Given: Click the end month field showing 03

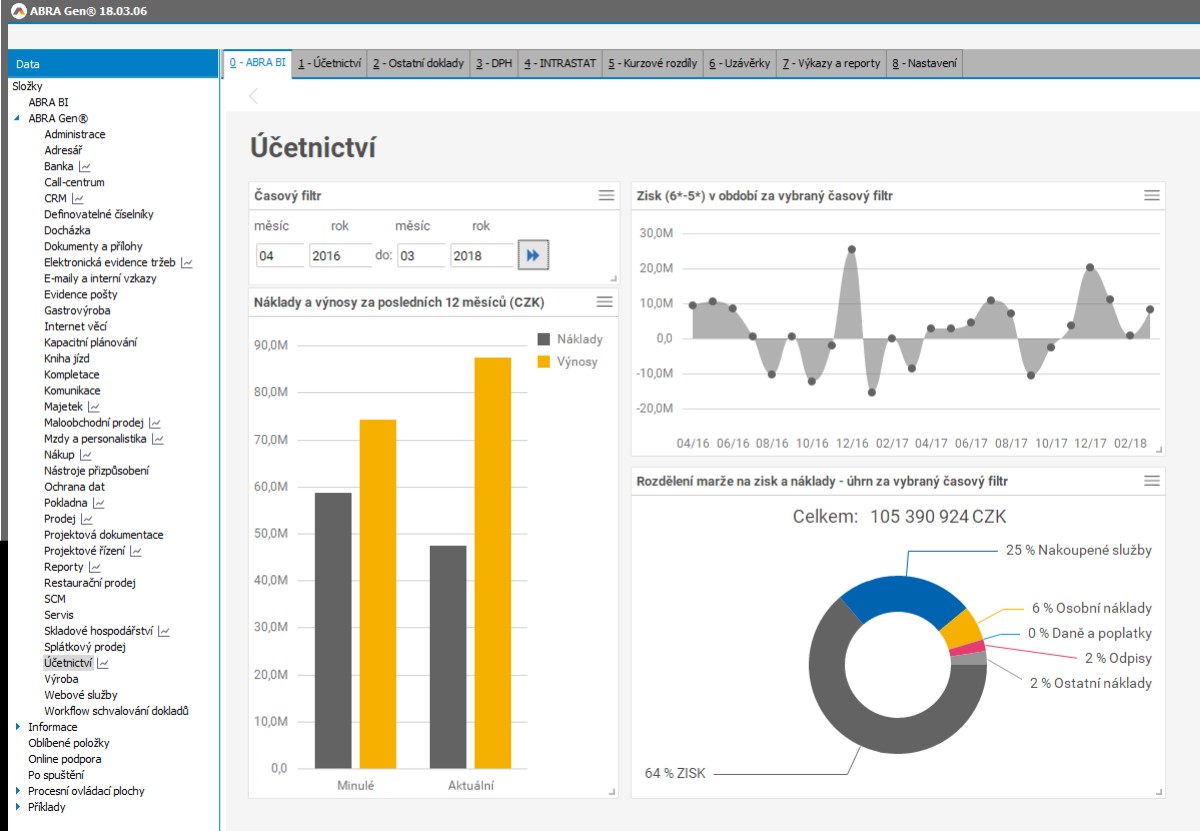Looking at the screenshot, I should (x=421, y=256).
